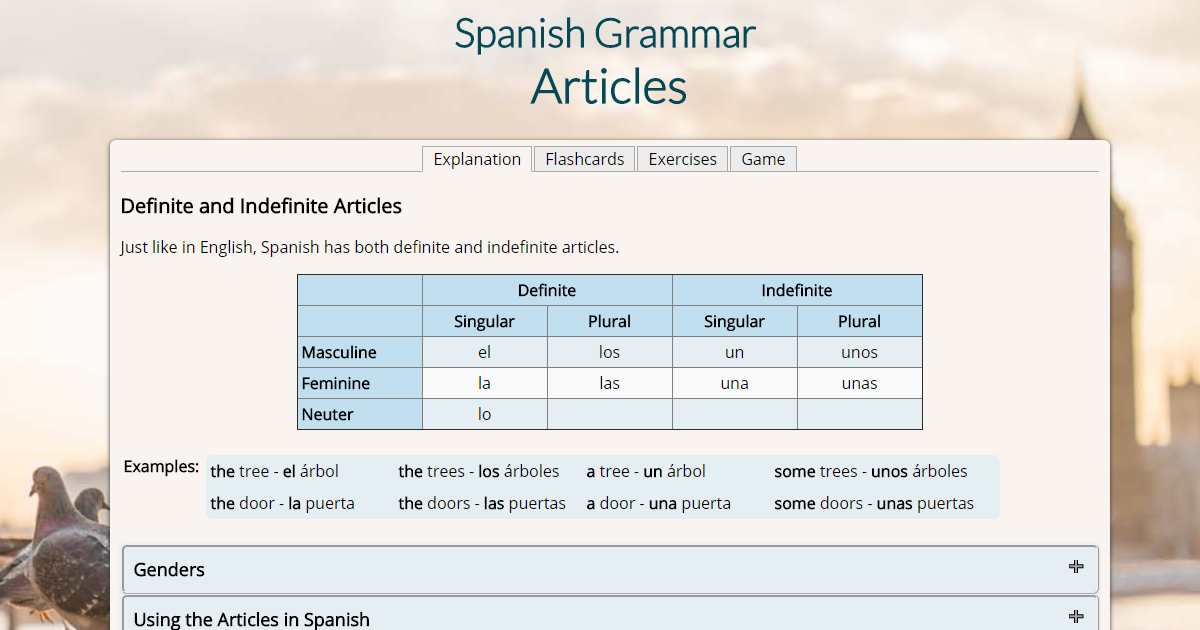
Task: Click the Definite and Indefinite Articles heading
Action: tap(261, 206)
